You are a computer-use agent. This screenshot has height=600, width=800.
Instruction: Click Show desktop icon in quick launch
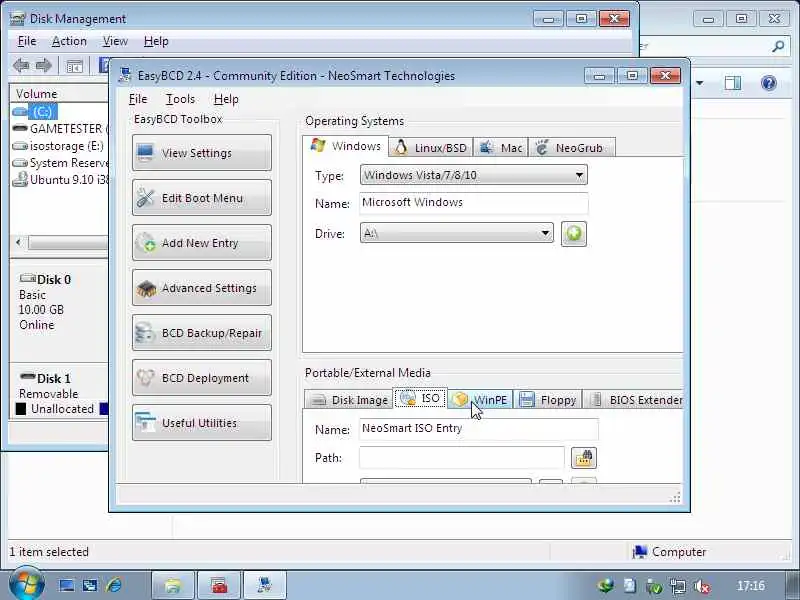click(66, 585)
